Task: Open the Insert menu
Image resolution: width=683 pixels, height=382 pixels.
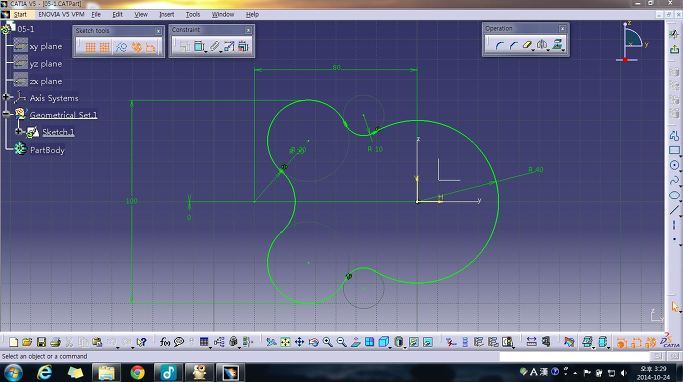Action: [x=166, y=14]
